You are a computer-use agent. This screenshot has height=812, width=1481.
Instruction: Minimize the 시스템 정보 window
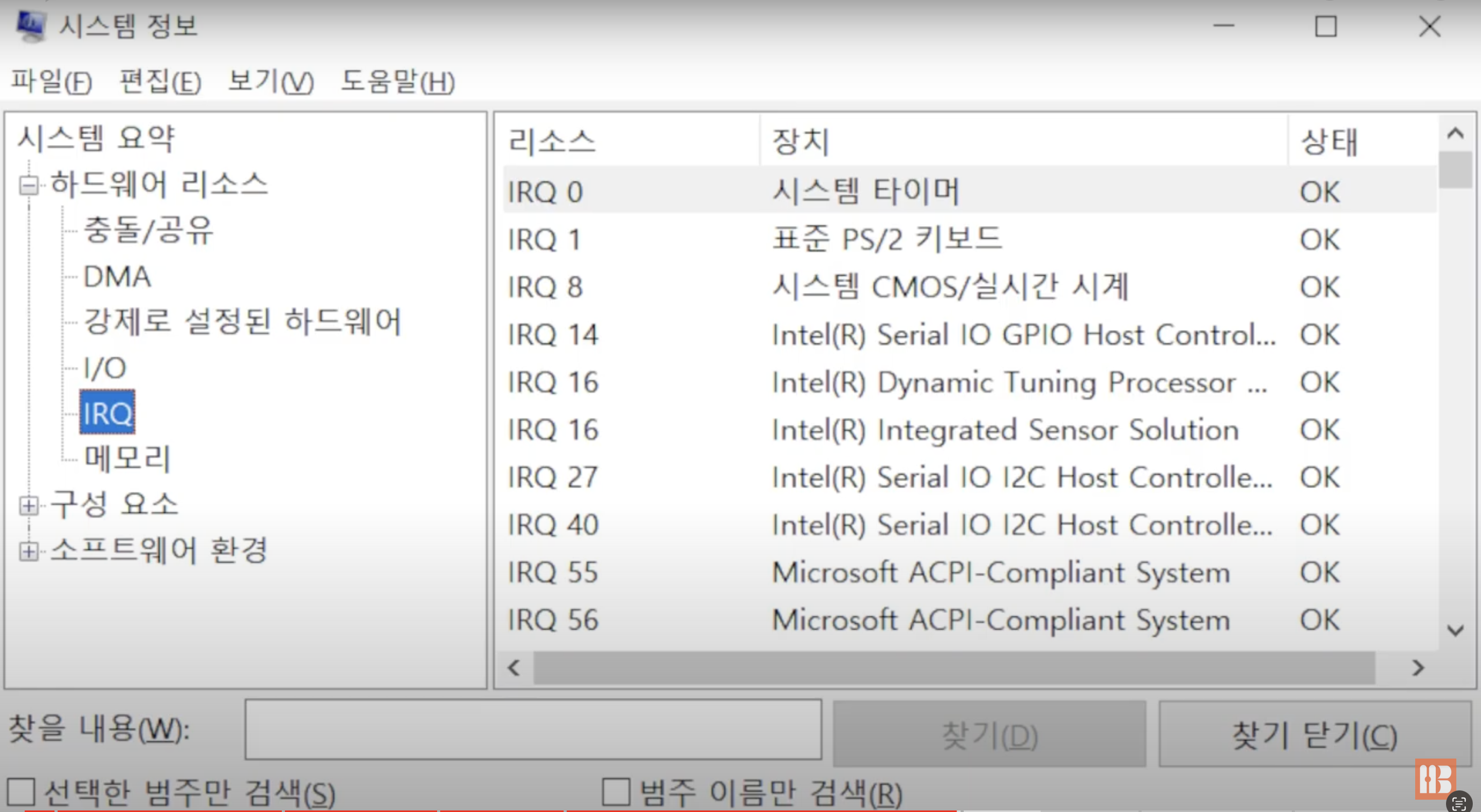pos(1224,26)
